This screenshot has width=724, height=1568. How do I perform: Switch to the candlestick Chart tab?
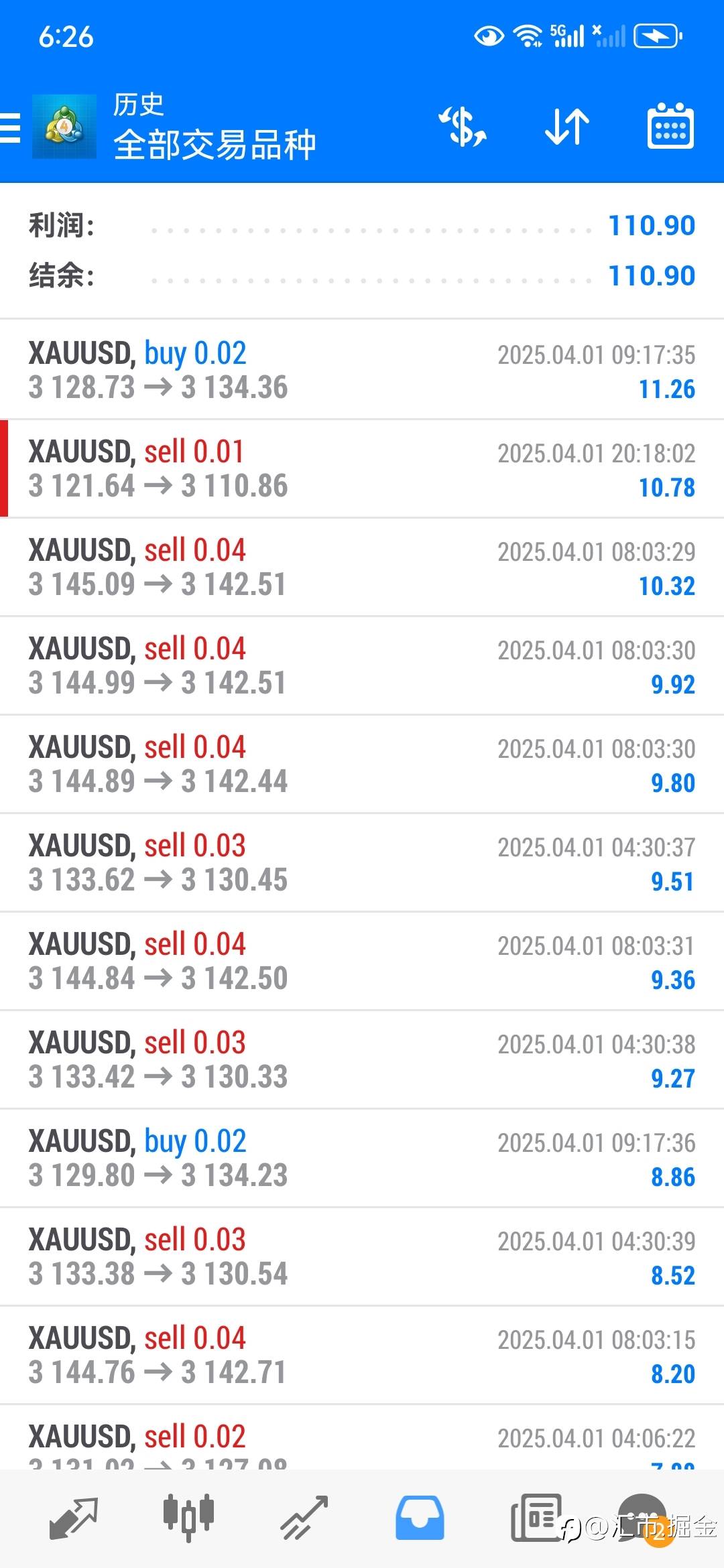click(188, 1518)
